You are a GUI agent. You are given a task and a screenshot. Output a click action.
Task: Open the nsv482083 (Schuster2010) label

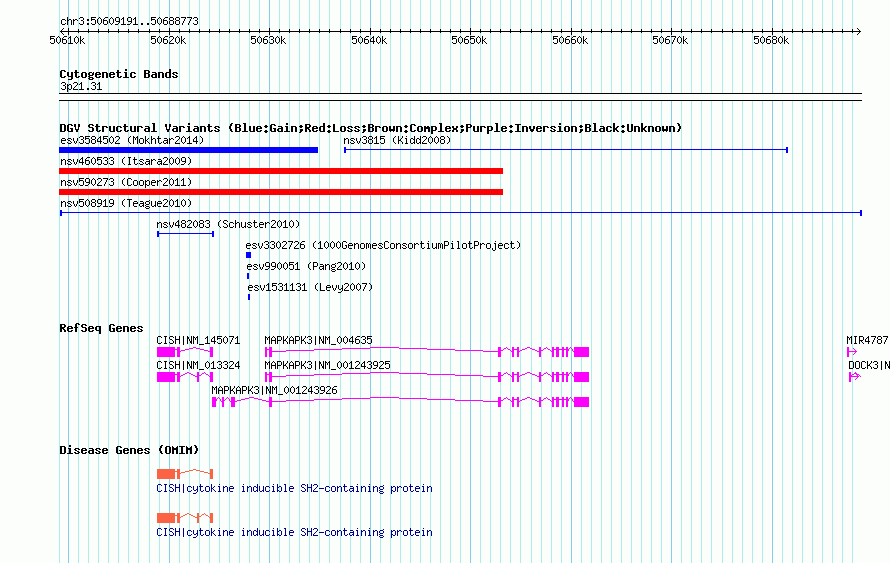coord(228,224)
